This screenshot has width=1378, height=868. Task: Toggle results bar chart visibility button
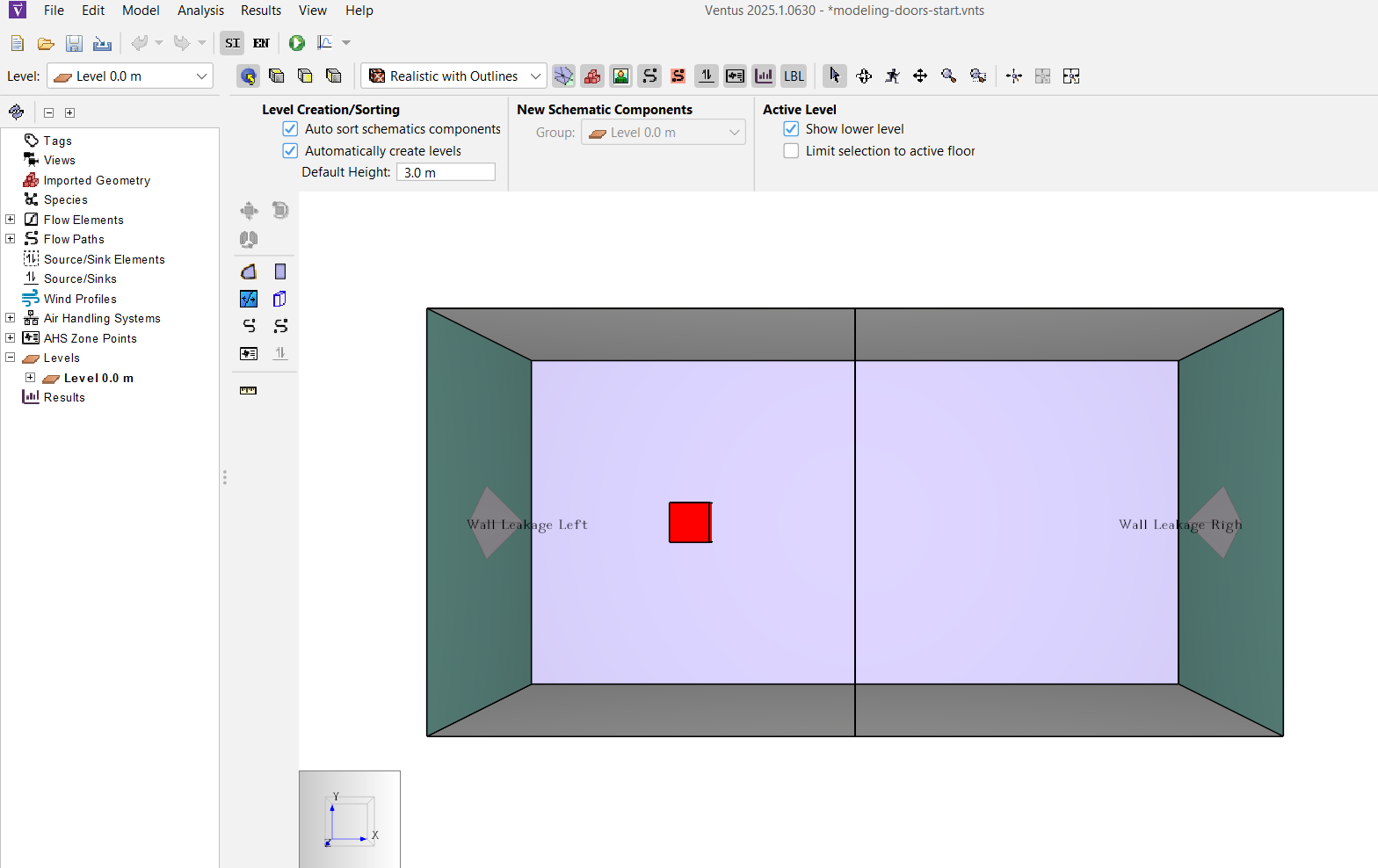765,76
